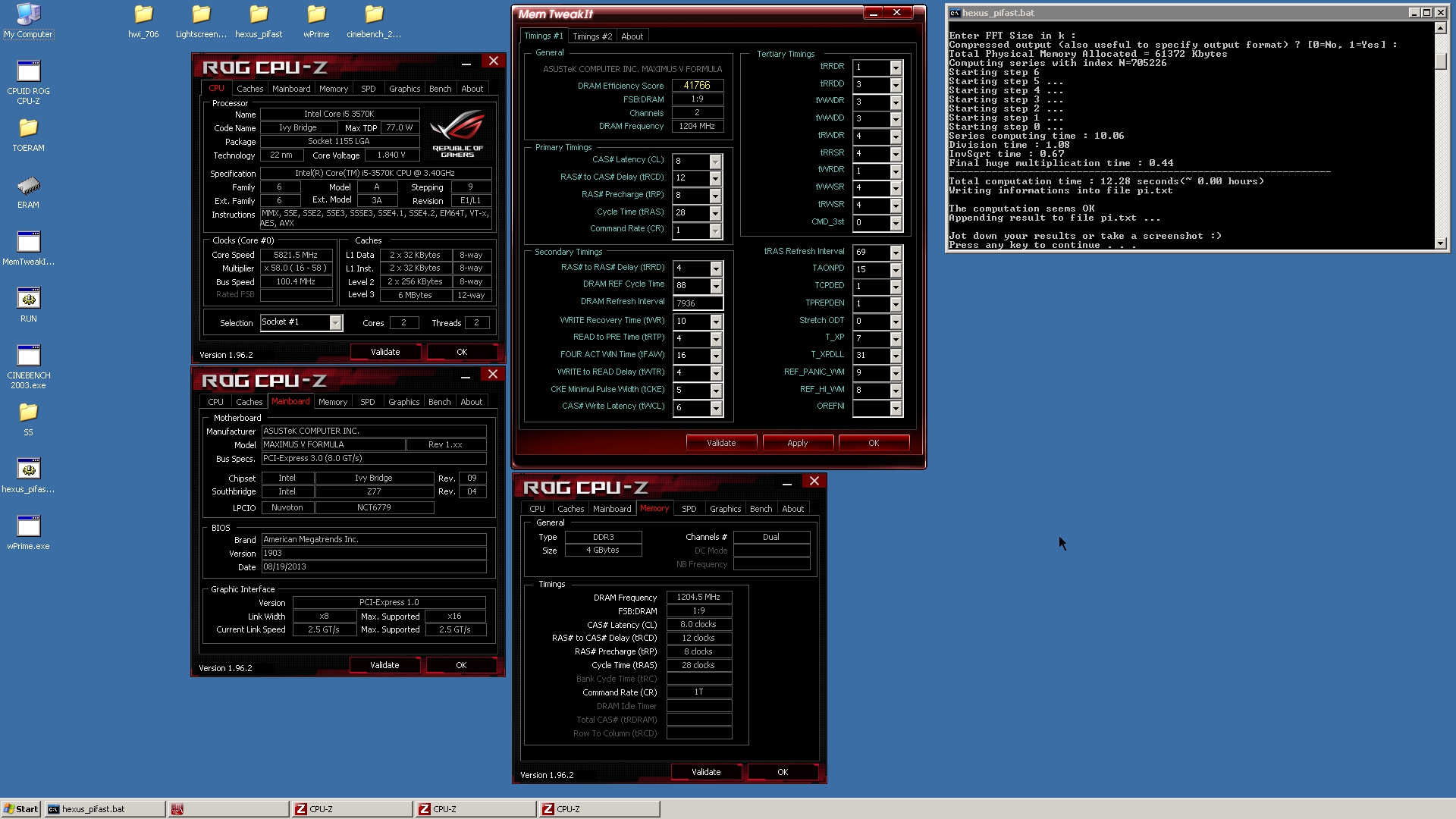1456x819 pixels.
Task: Expand the REF_PANIC_WM dropdown
Action: click(x=896, y=373)
